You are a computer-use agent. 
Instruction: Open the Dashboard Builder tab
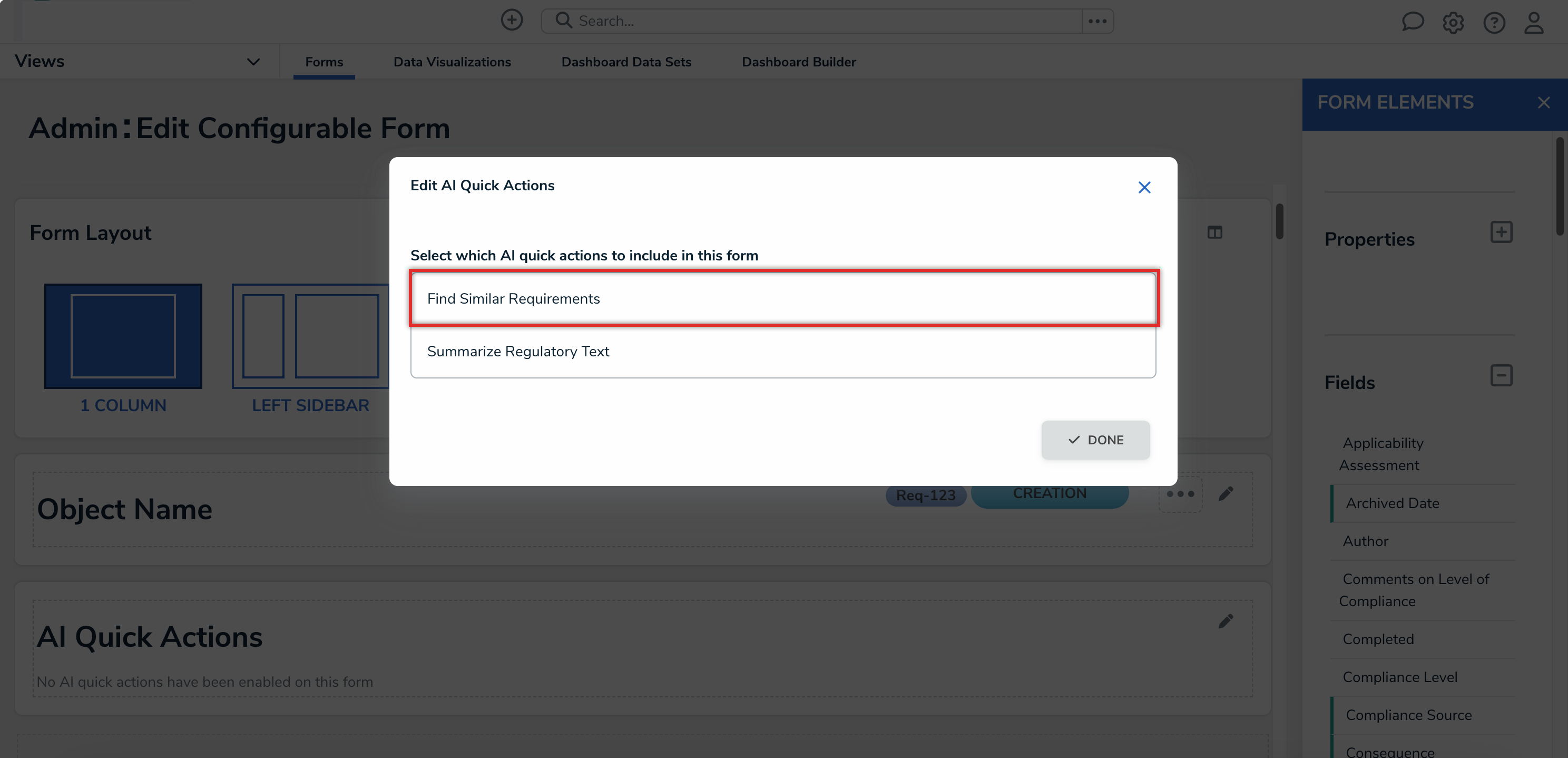798,62
